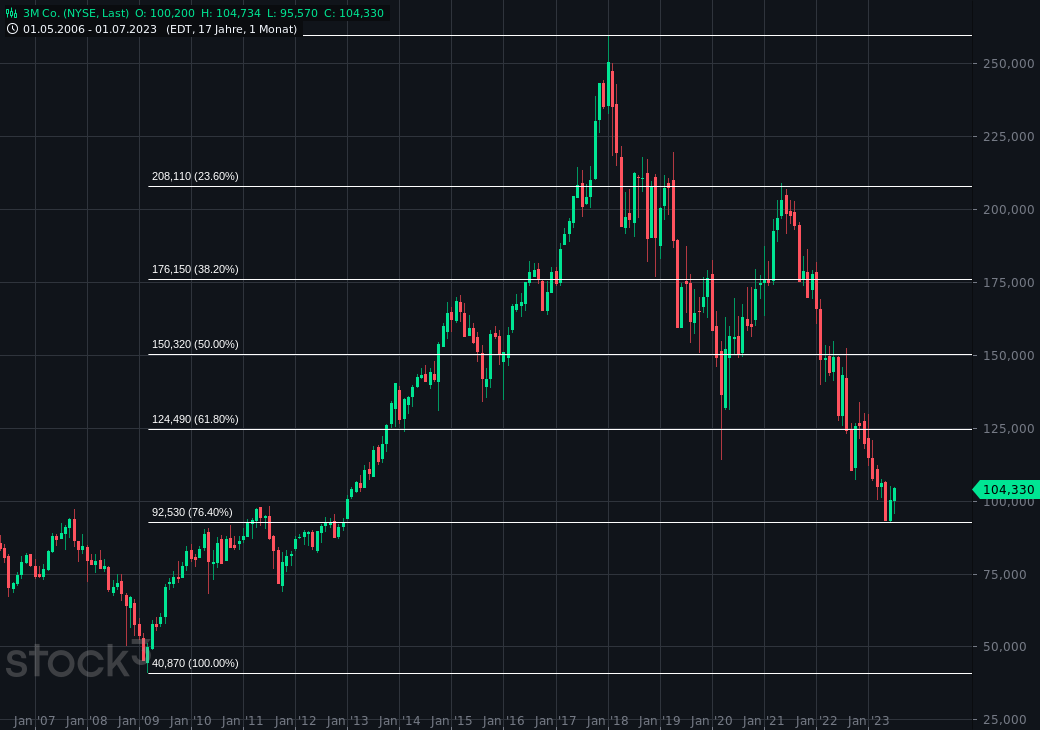The width and height of the screenshot is (1040, 730).
Task: Click the candlestick chart icon beside 3M Co.
Action: 11,13
